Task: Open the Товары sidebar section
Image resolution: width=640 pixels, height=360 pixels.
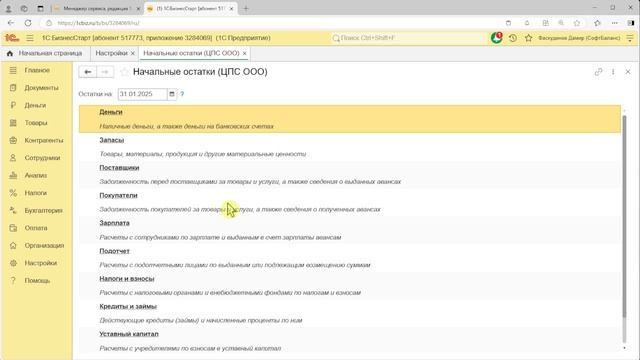Action: click(x=37, y=123)
